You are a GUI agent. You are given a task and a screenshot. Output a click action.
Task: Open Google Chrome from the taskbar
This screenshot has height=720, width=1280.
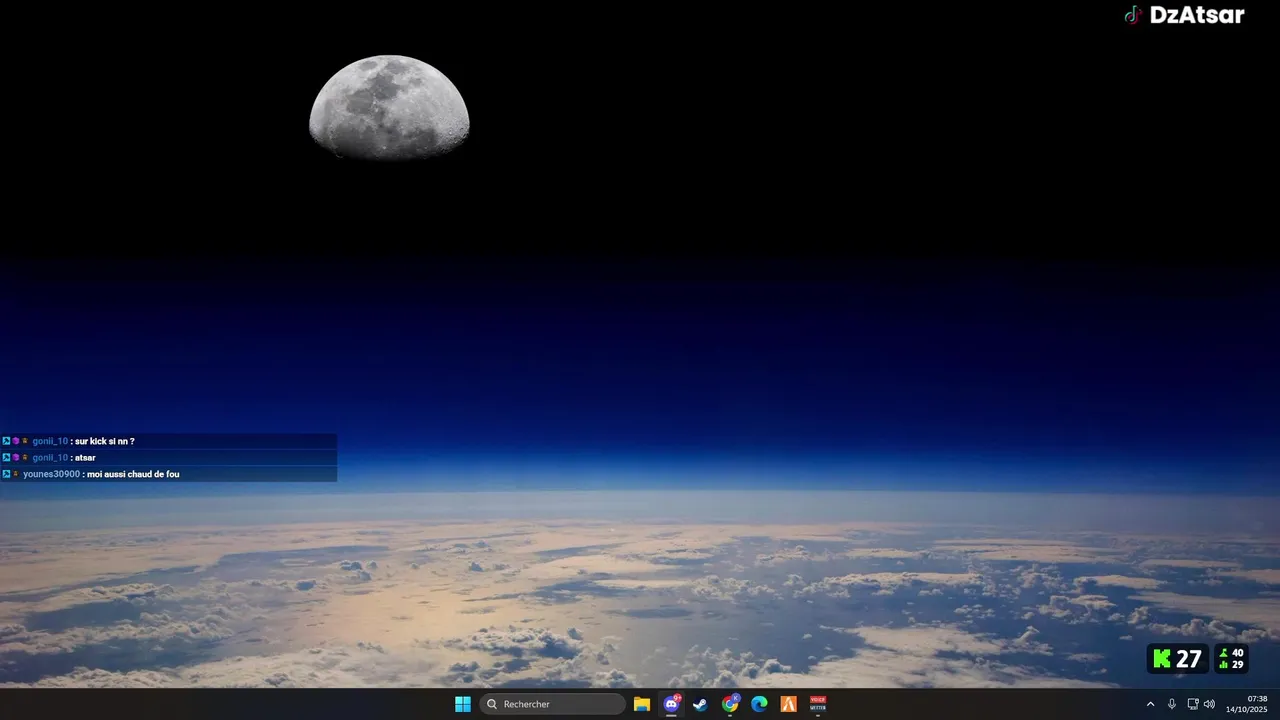tap(730, 704)
